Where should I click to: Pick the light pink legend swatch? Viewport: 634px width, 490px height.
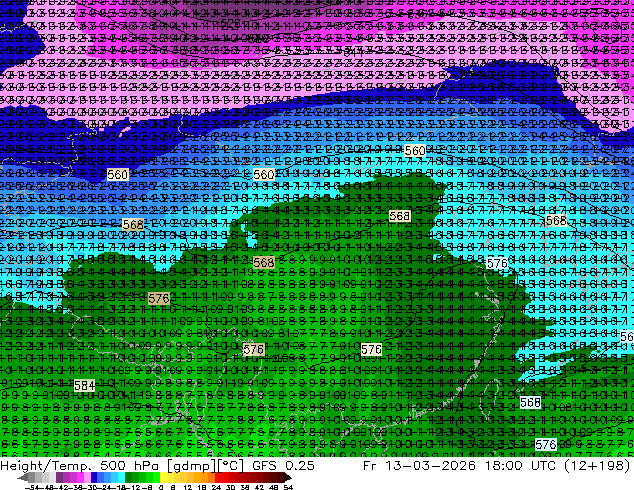(87, 477)
